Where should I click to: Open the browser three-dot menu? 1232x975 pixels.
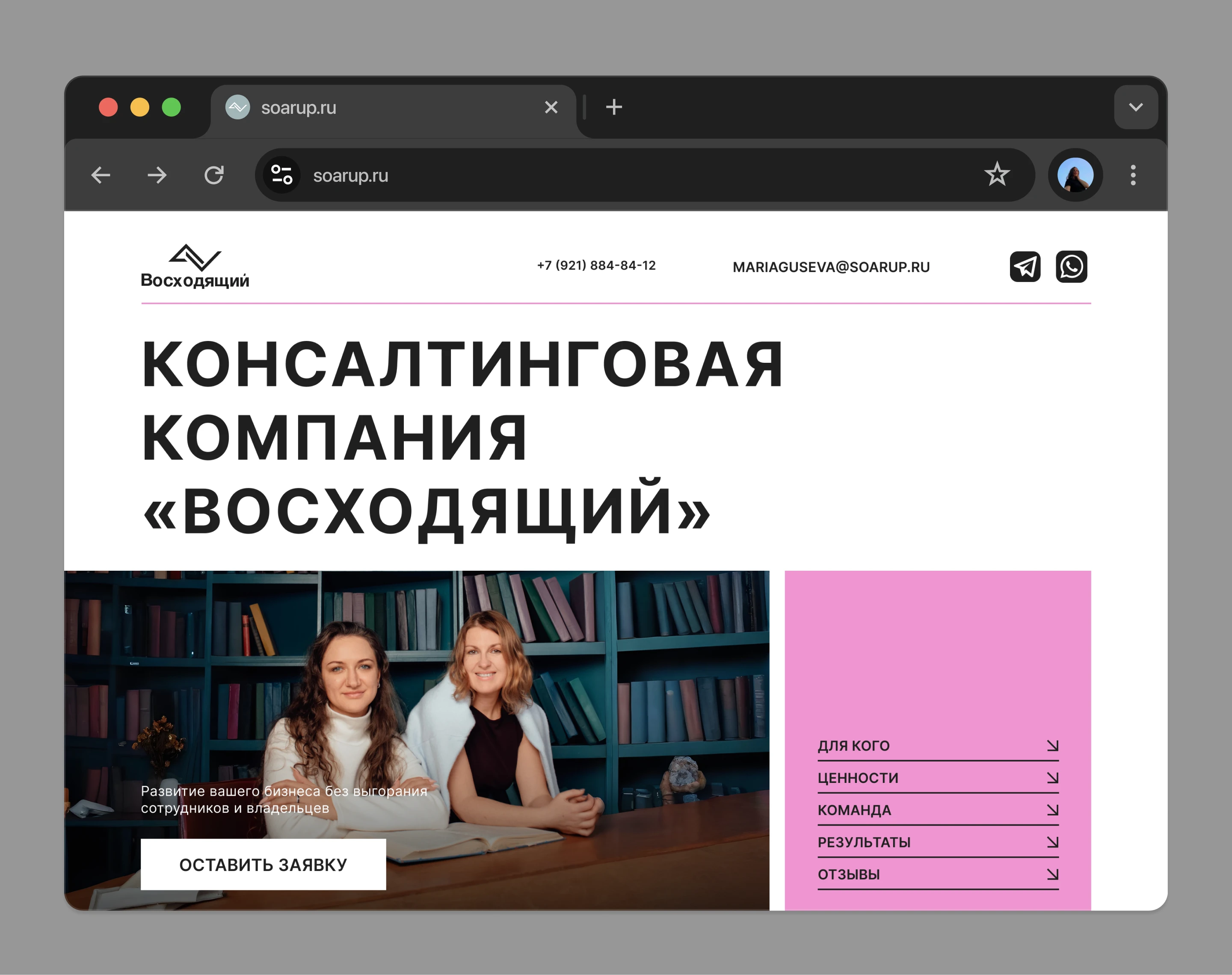1133,175
